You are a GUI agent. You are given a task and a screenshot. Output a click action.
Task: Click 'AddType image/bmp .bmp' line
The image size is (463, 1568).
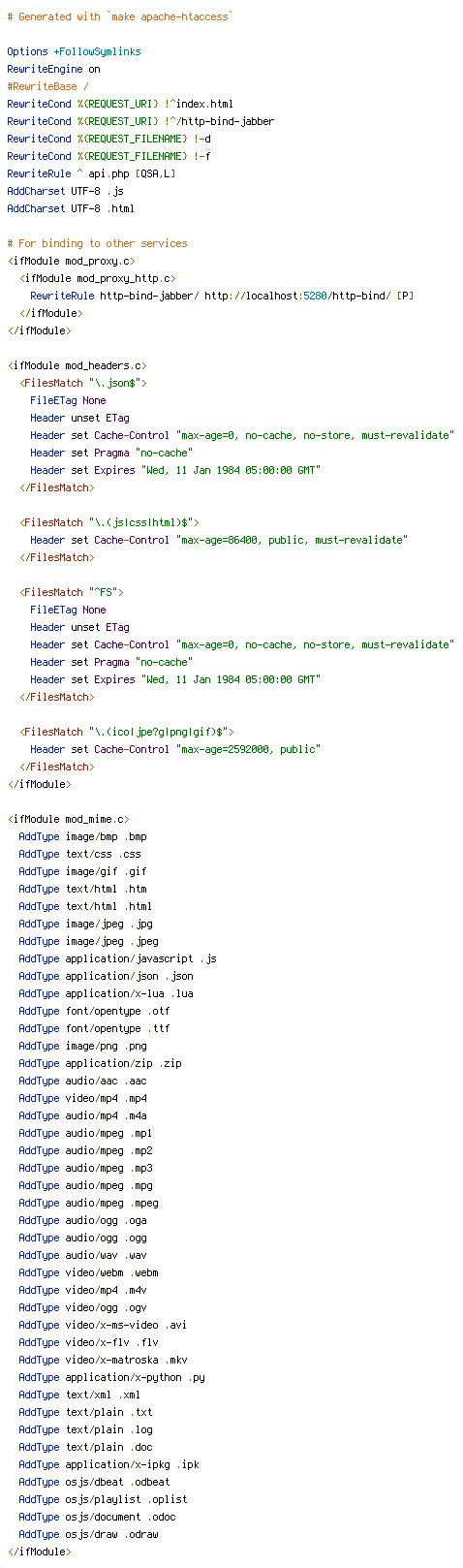[x=82, y=836]
